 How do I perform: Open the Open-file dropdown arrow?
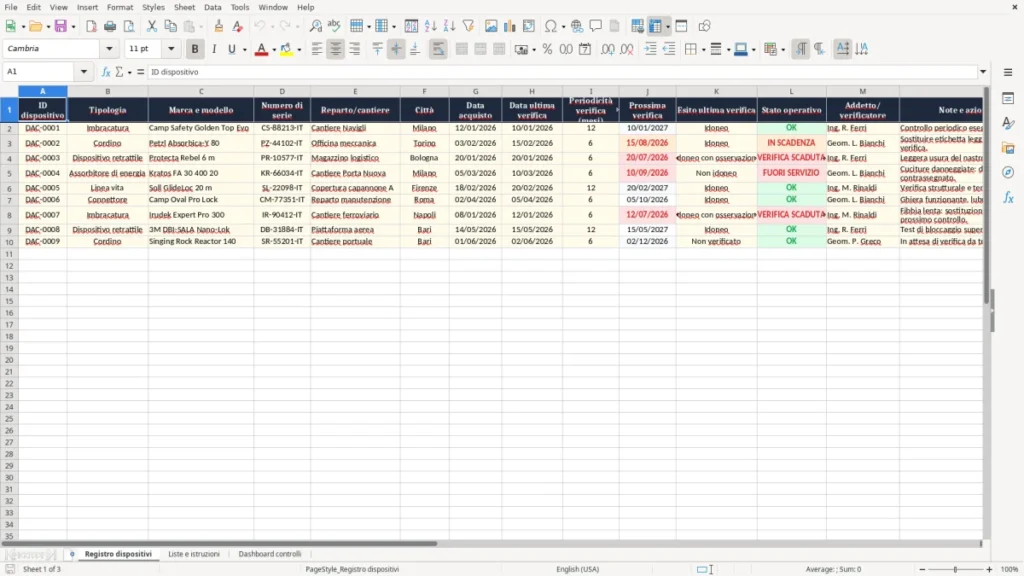[x=48, y=27]
